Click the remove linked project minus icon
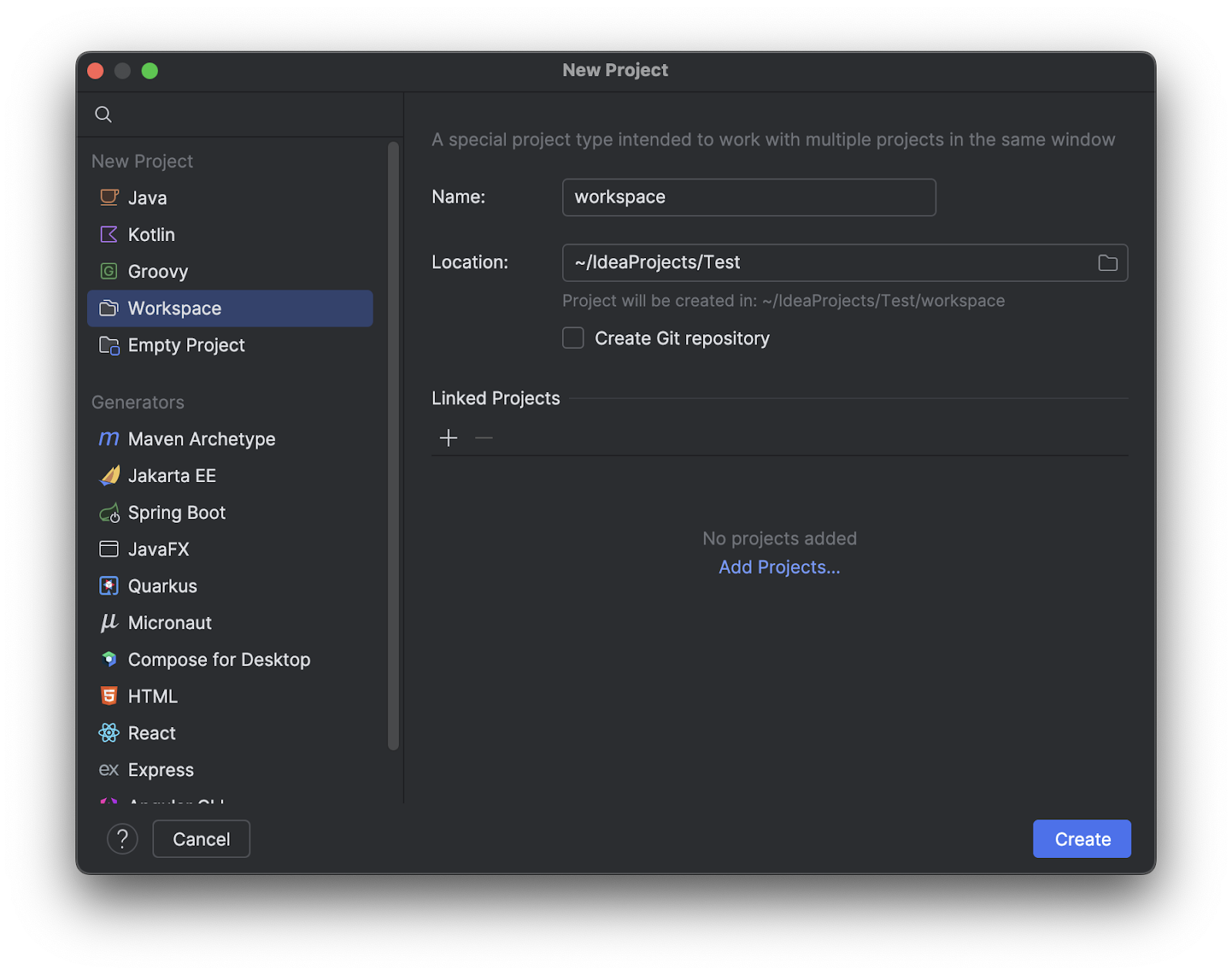Screen dimensions: 1232x975 click(x=484, y=438)
